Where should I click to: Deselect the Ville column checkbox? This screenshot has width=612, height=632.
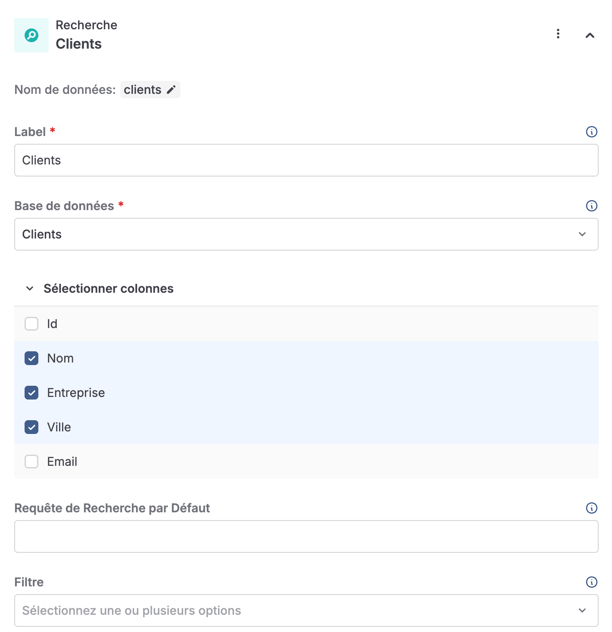tap(32, 427)
